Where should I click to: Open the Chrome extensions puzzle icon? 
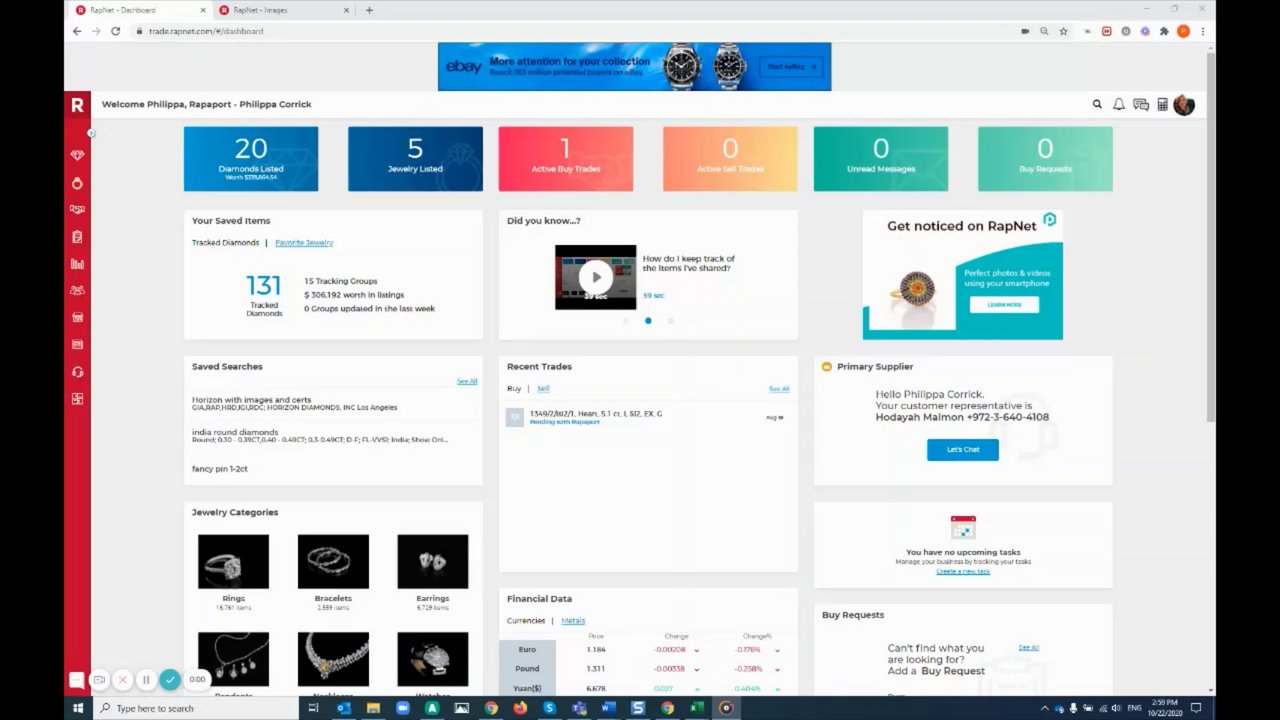[1164, 31]
